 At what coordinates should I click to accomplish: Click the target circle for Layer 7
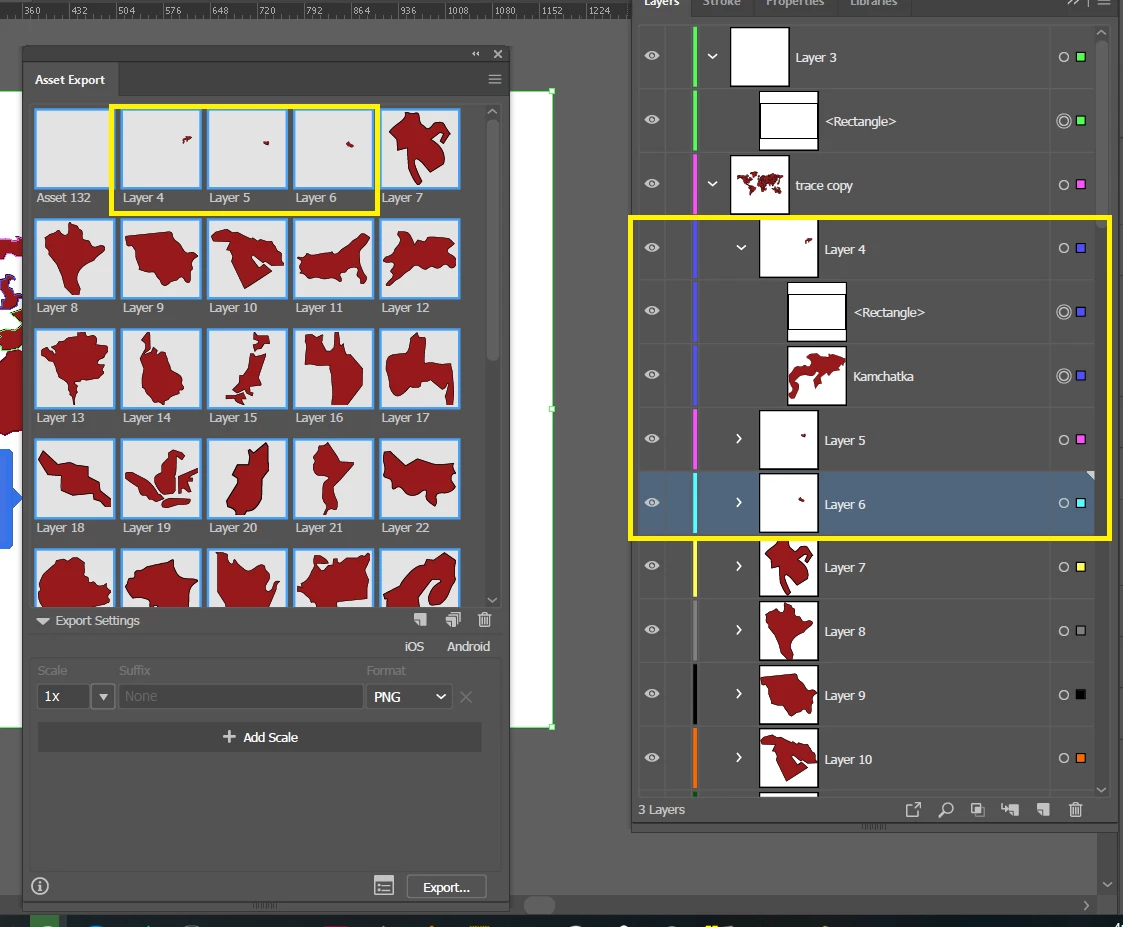pyautogui.click(x=1064, y=567)
